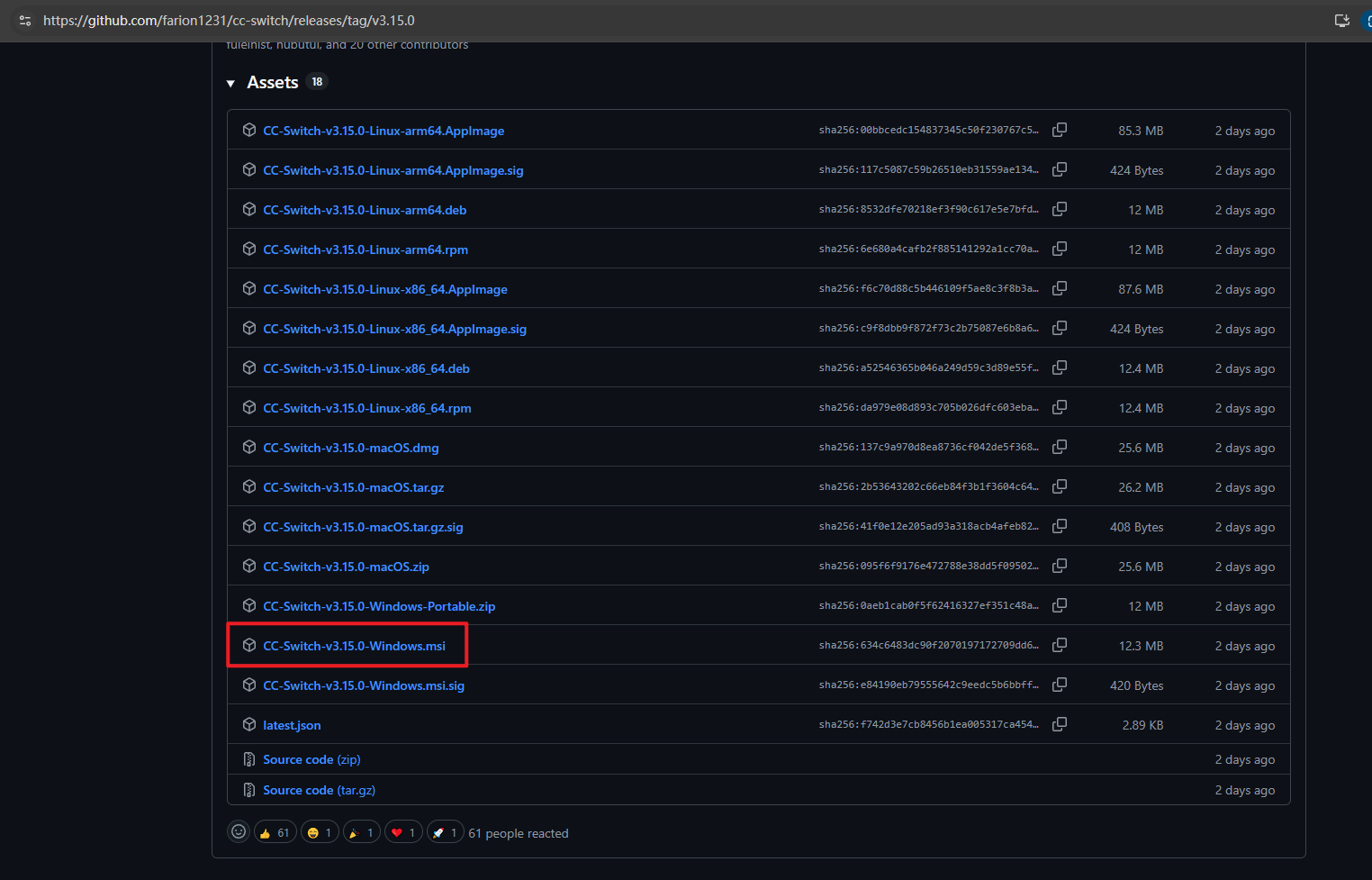Copy SHA256 of Linux-arm64.rpm asset
The width and height of the screenshot is (1372, 880).
(1060, 249)
